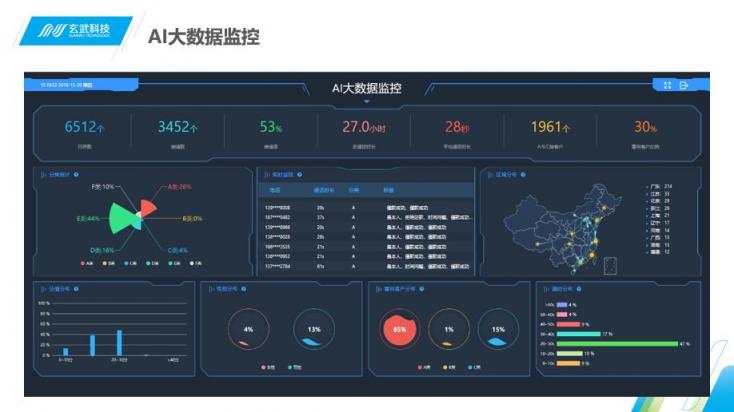
Task: Click the blue logo in the slide corner
Action: (x=76, y=30)
